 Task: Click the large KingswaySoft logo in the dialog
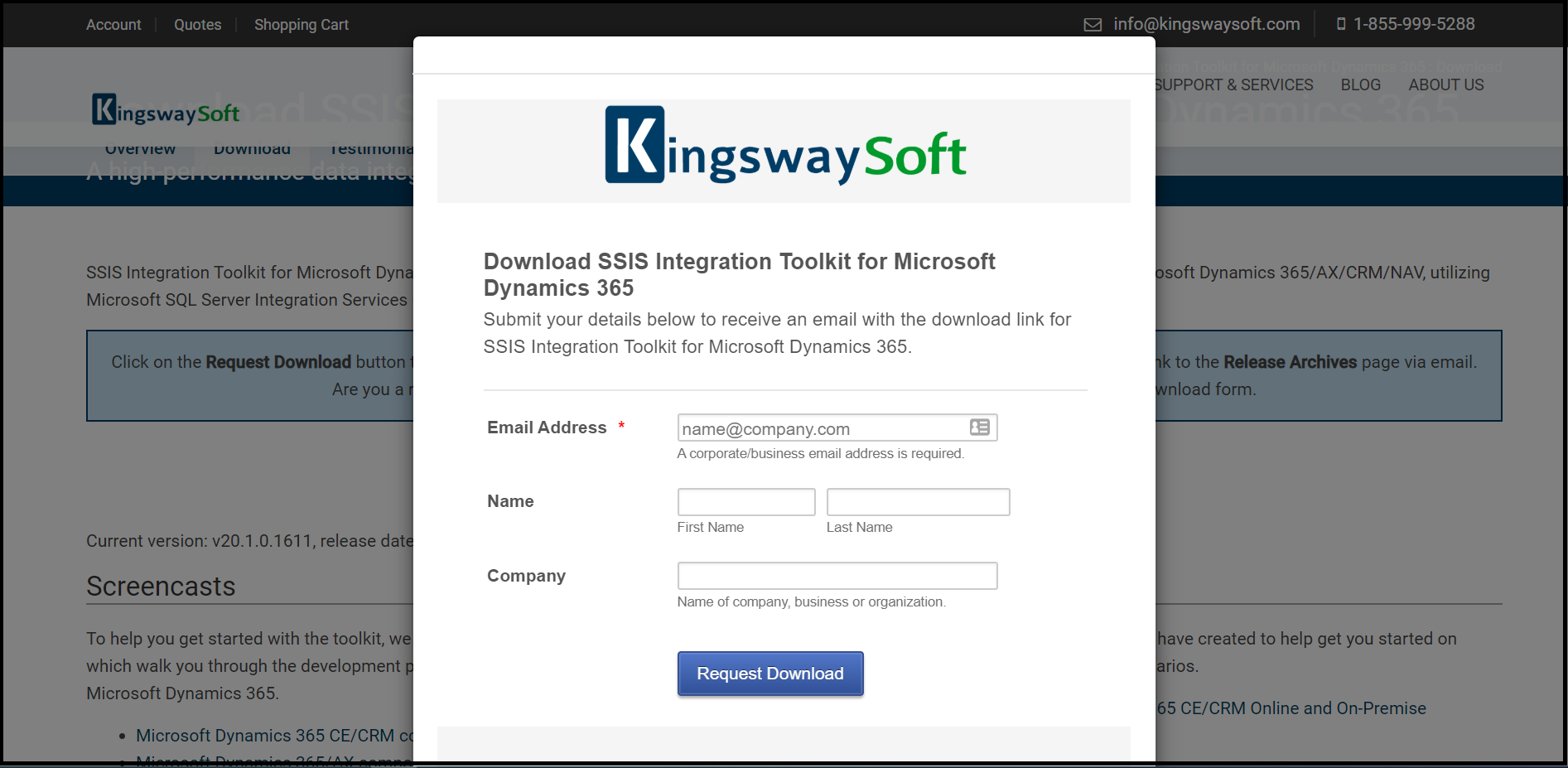click(784, 146)
